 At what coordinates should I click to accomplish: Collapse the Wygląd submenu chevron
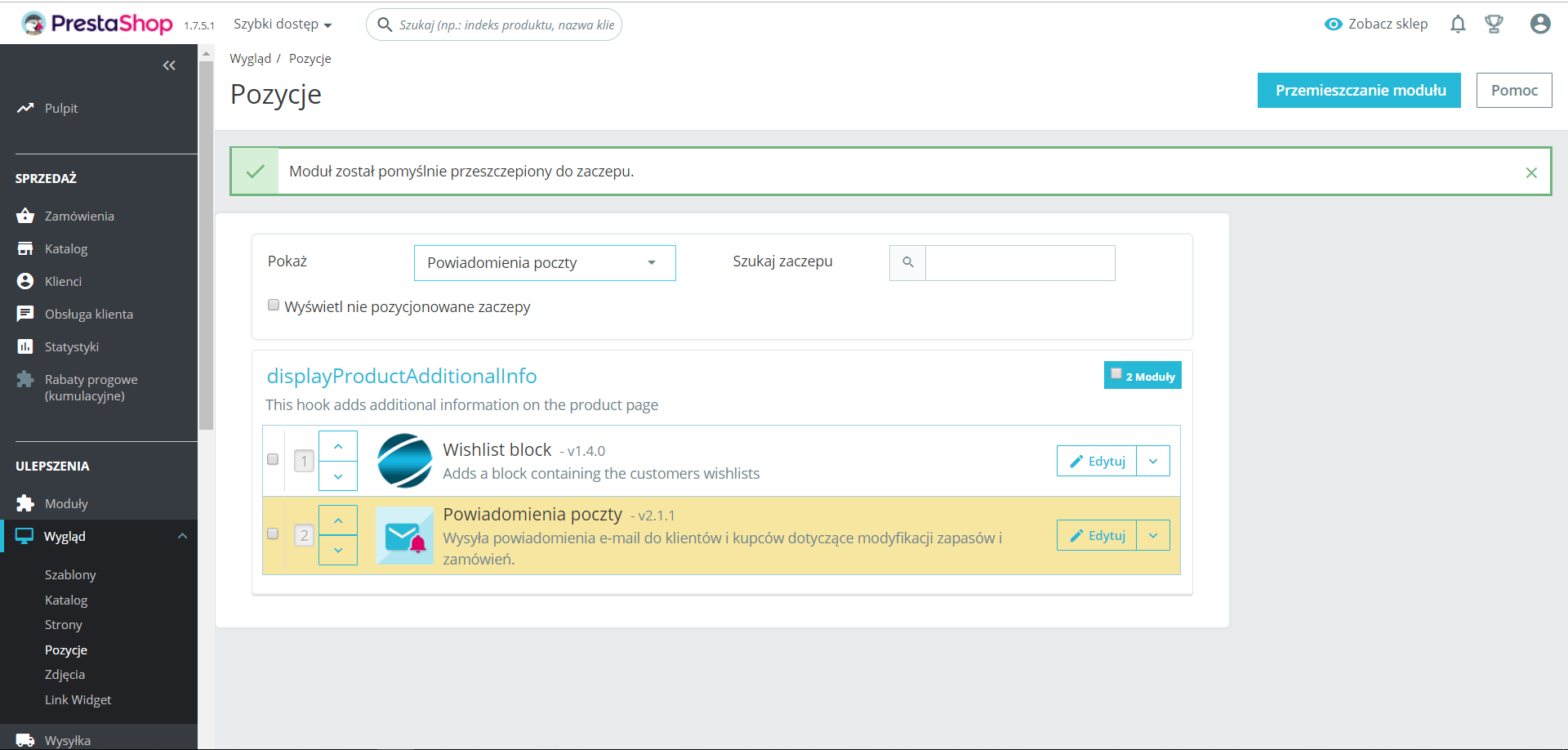[182, 536]
